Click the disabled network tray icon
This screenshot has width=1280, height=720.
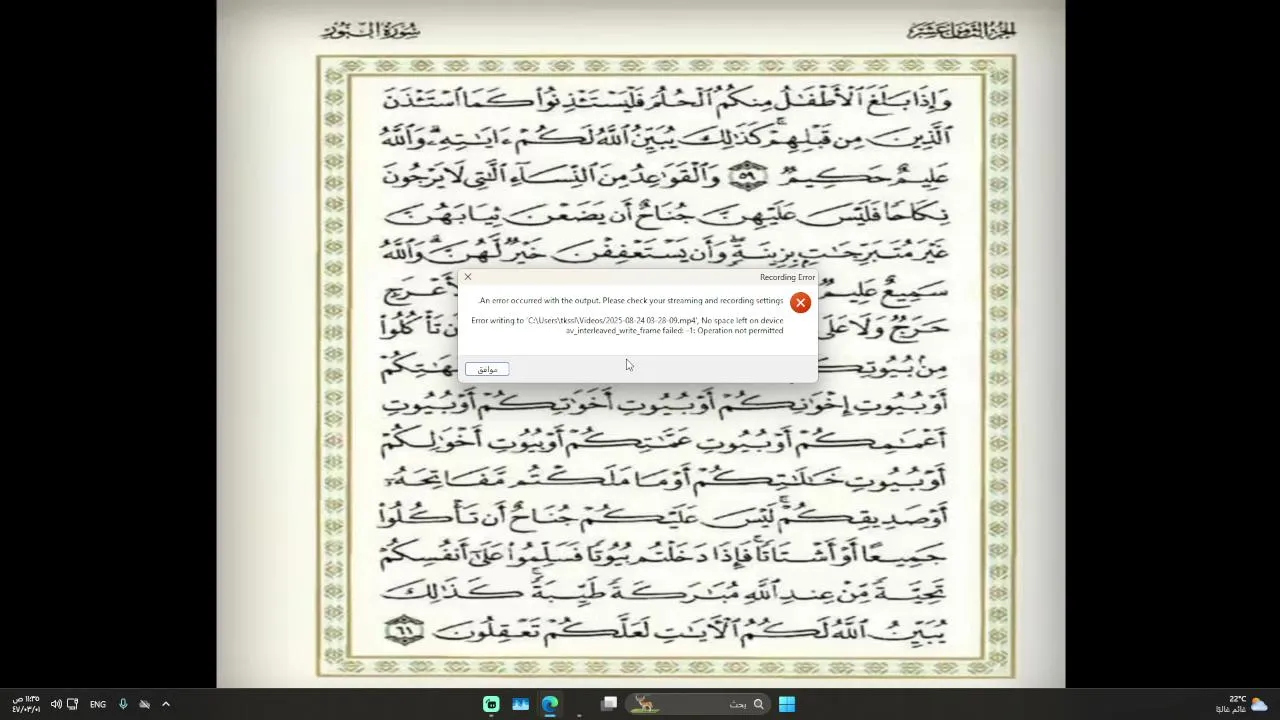coord(144,704)
